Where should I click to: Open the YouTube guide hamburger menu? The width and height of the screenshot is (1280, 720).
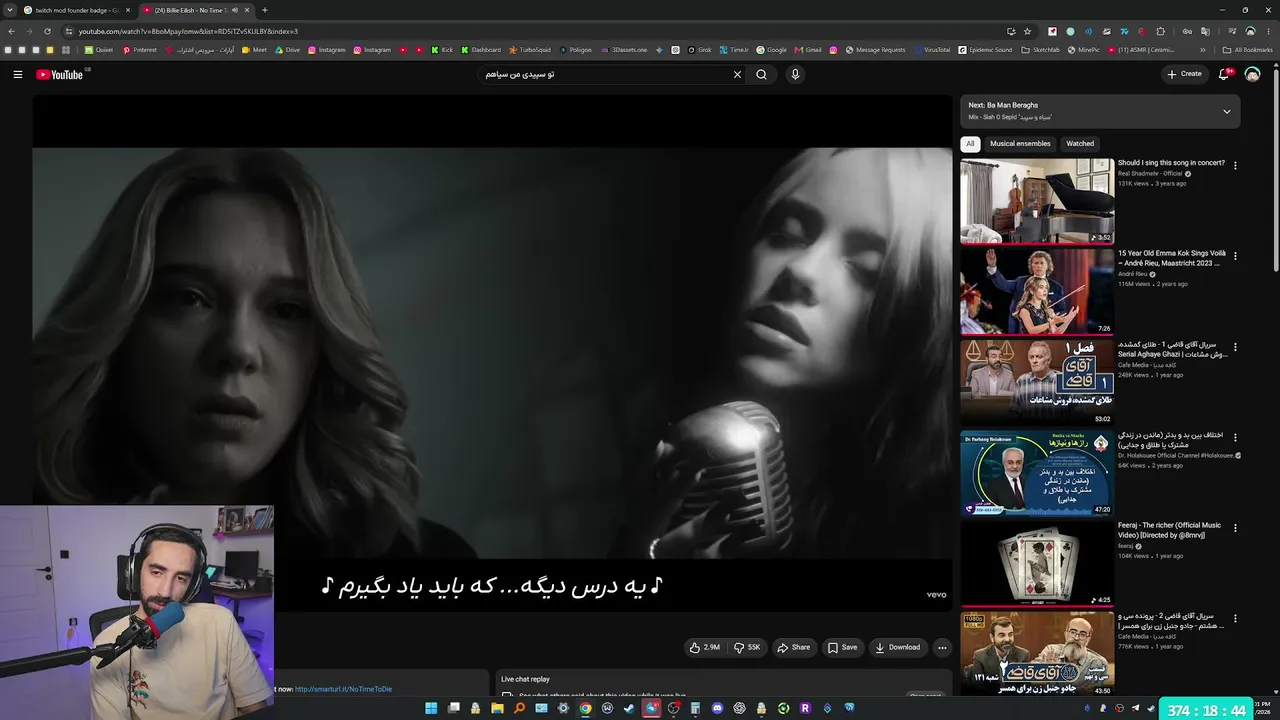17,74
